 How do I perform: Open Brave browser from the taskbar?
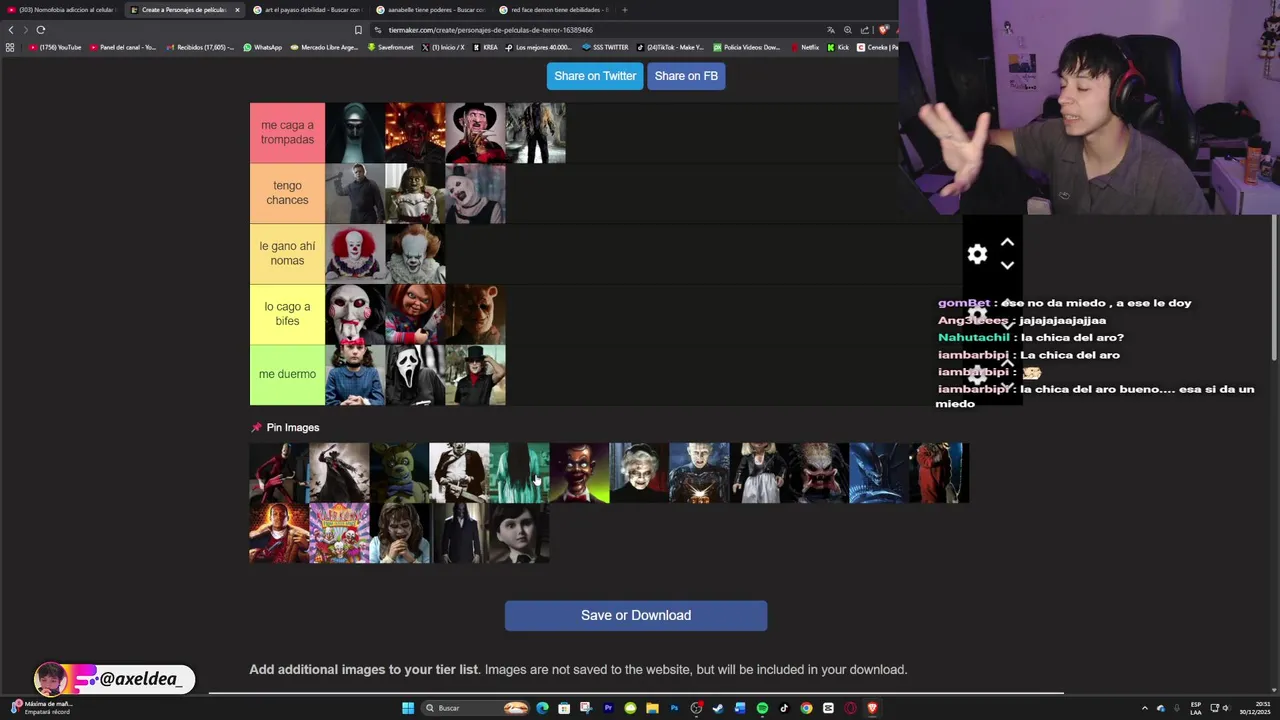[x=872, y=708]
